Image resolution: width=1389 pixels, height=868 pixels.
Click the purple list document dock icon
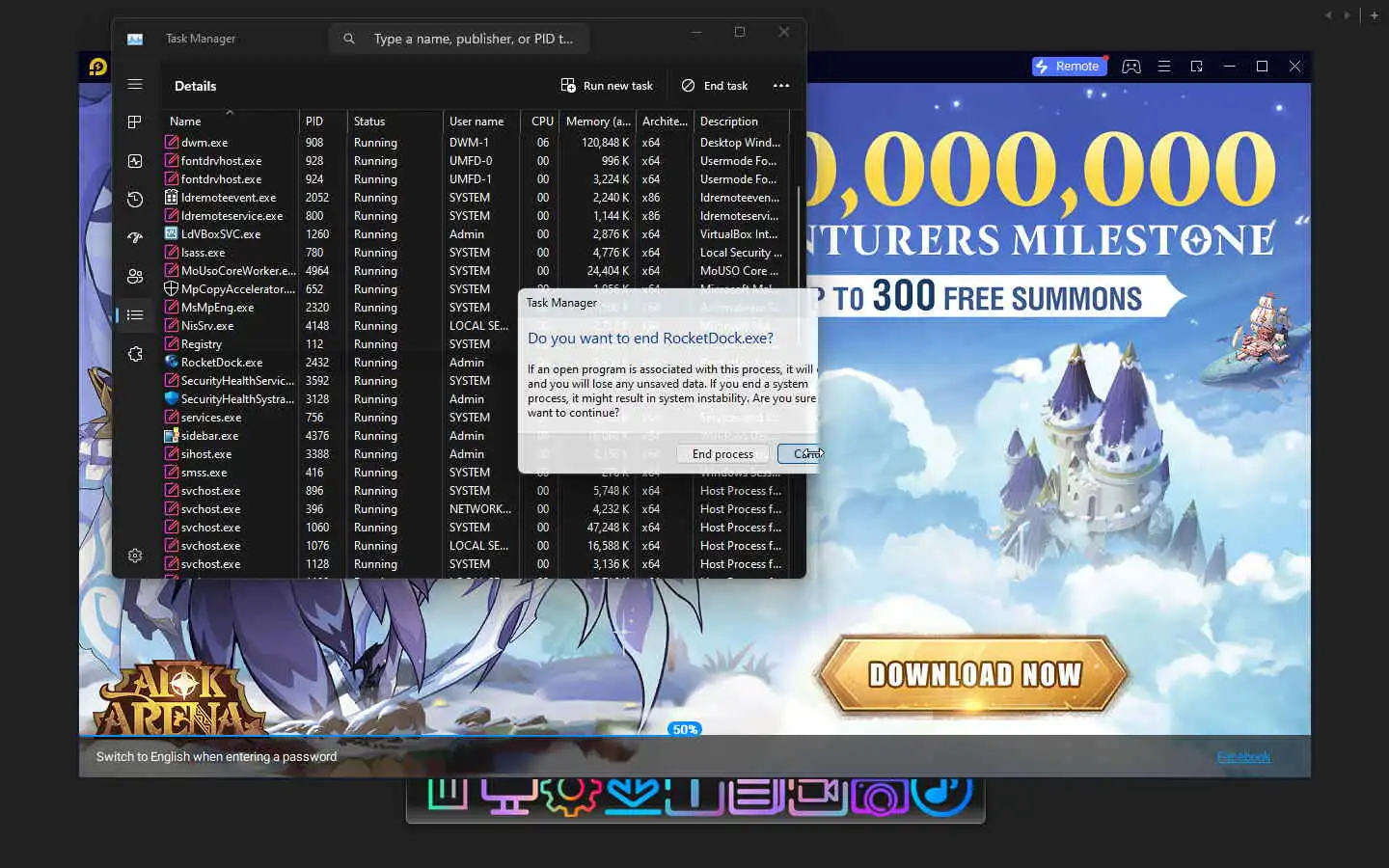point(757,795)
